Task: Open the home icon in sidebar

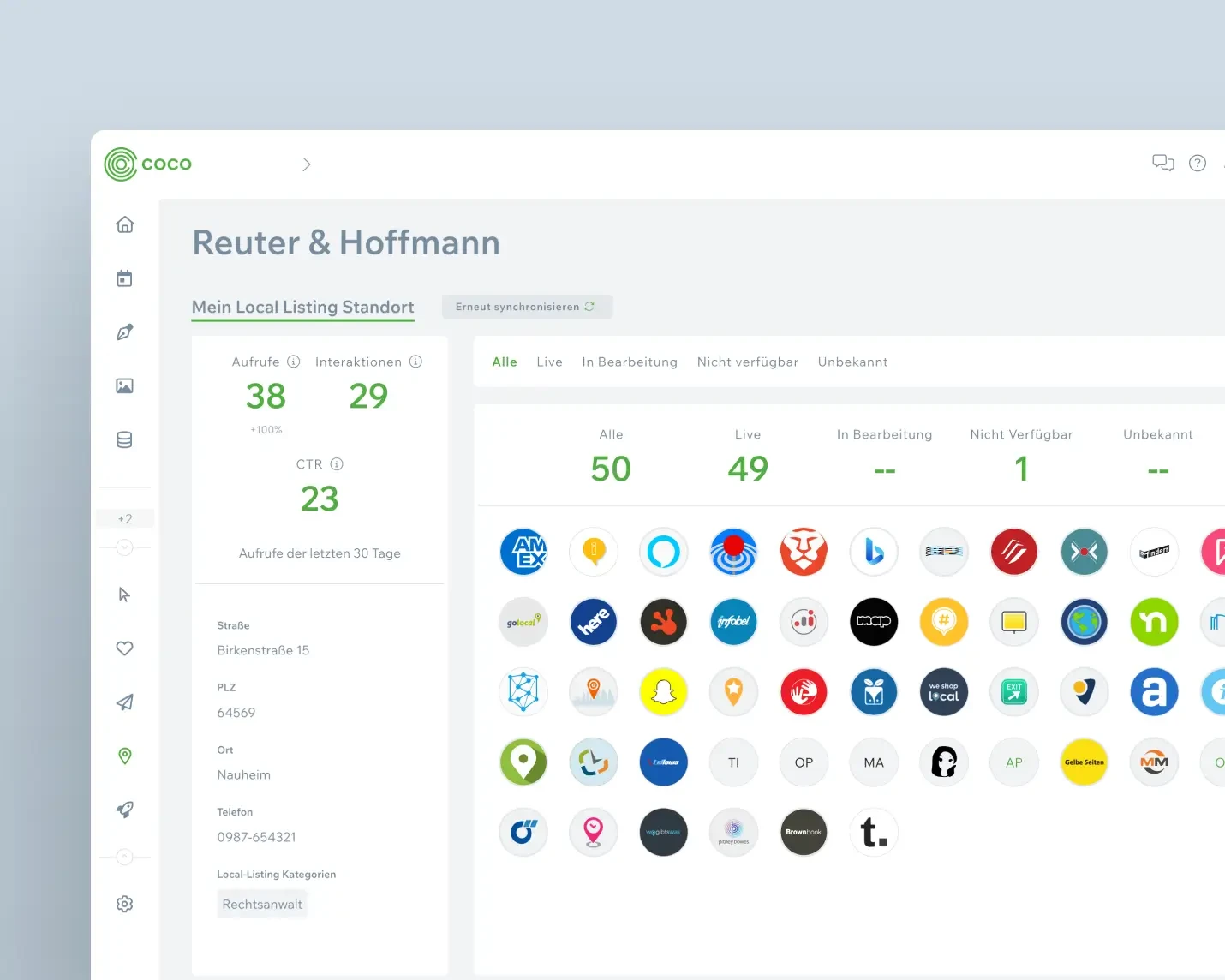Action: coord(125,224)
